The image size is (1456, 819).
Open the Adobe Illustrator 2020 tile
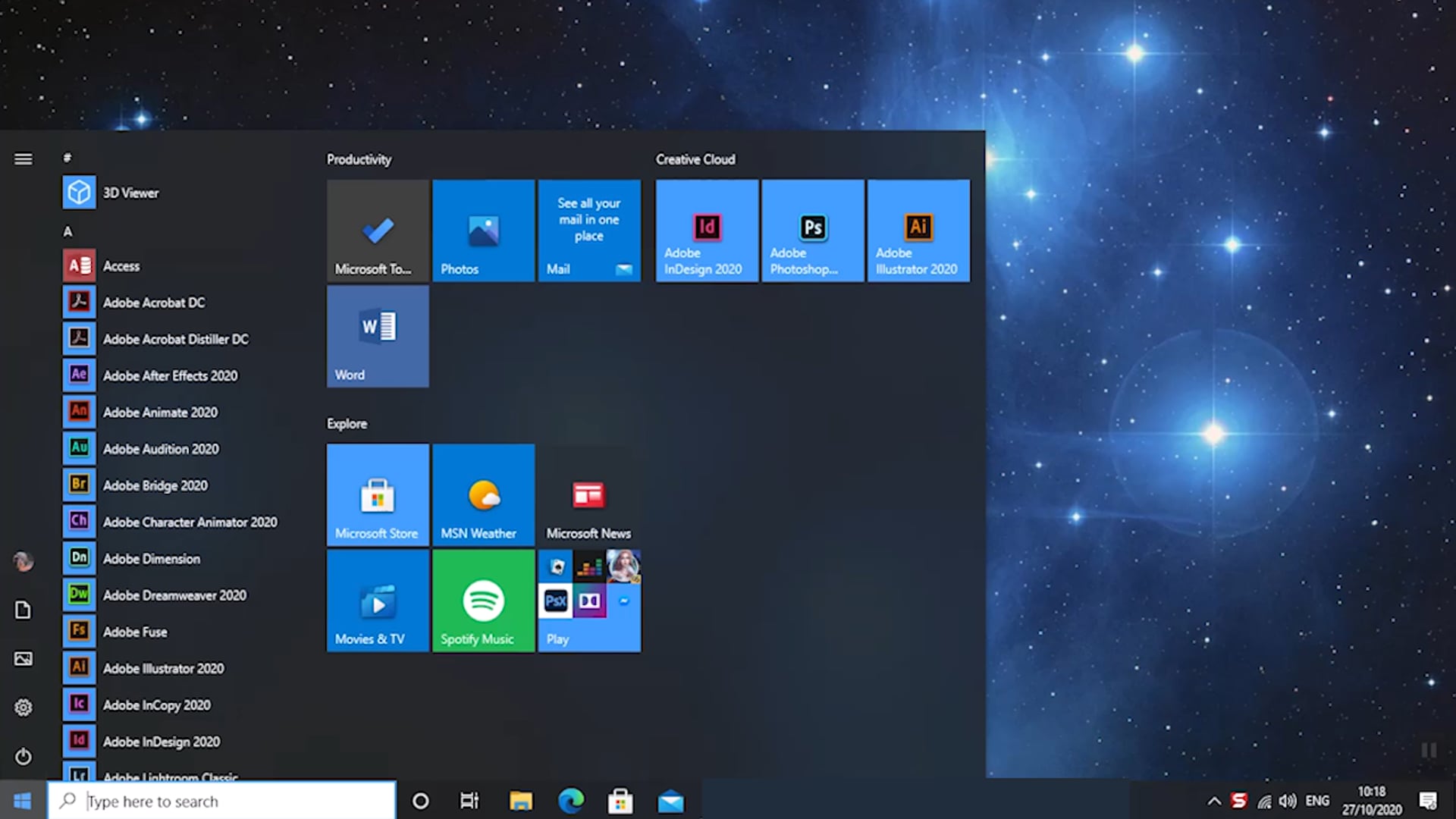pyautogui.click(x=918, y=230)
